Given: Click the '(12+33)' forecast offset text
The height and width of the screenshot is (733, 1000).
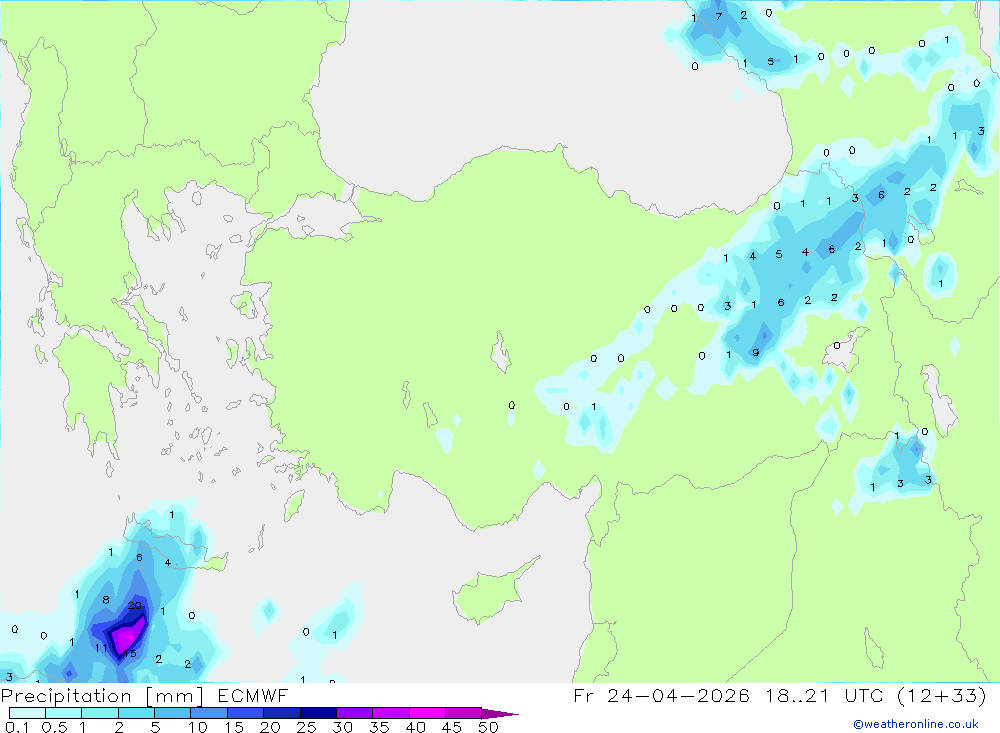Looking at the screenshot, I should pyautogui.click(x=941, y=695).
